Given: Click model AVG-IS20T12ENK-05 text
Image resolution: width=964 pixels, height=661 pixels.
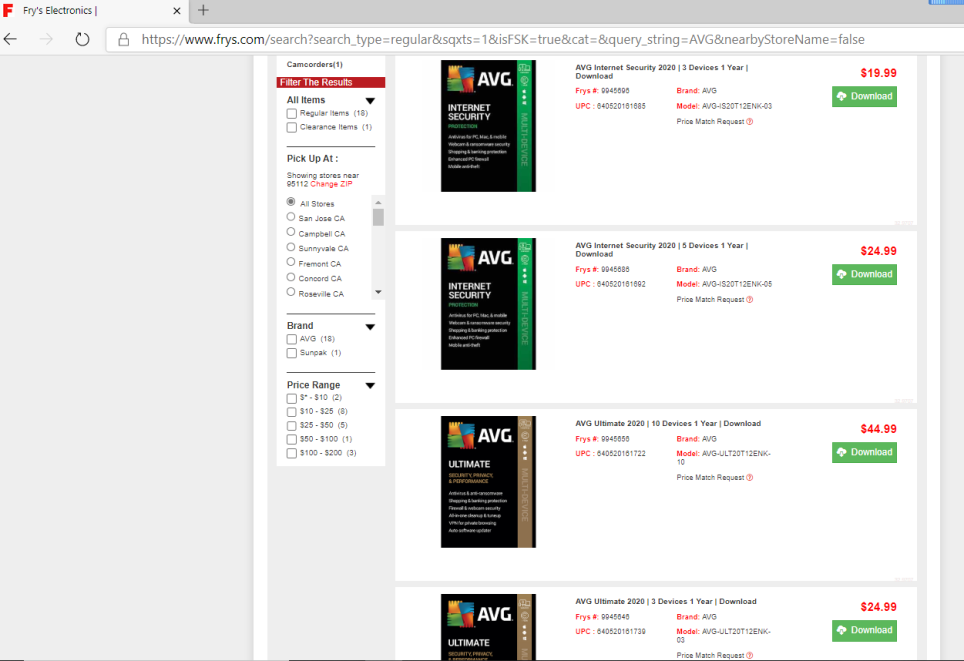Looking at the screenshot, I should coord(737,284).
